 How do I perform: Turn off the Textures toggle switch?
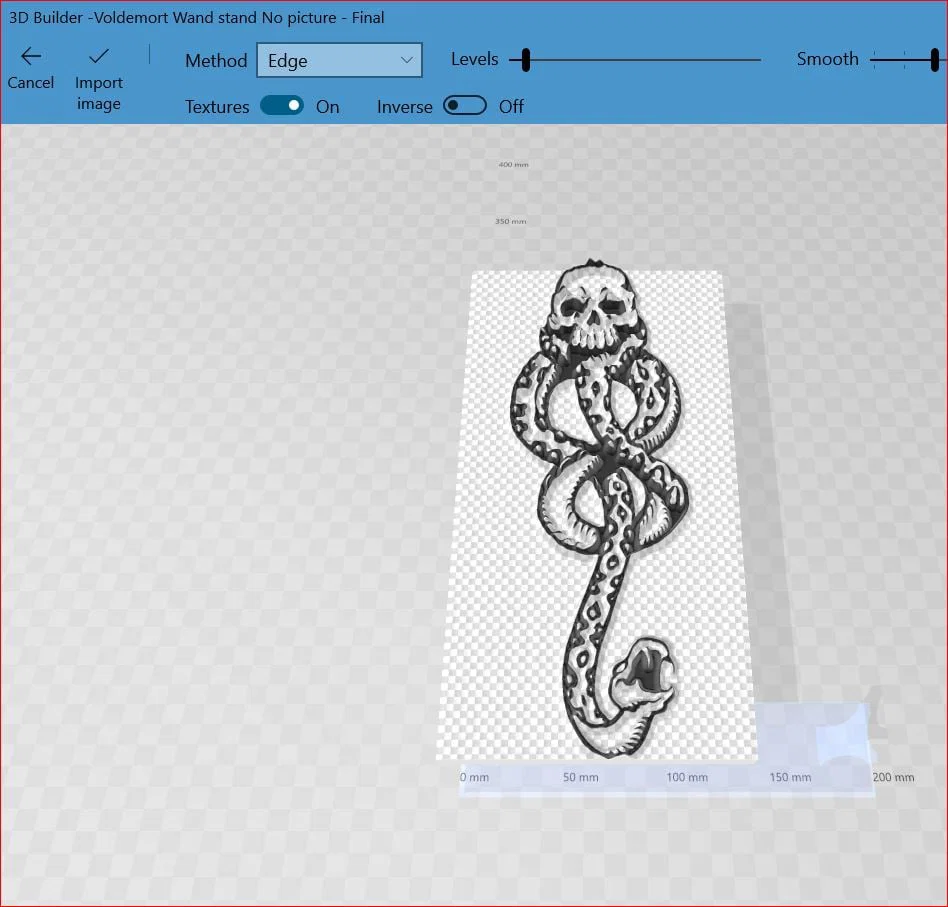pos(282,106)
